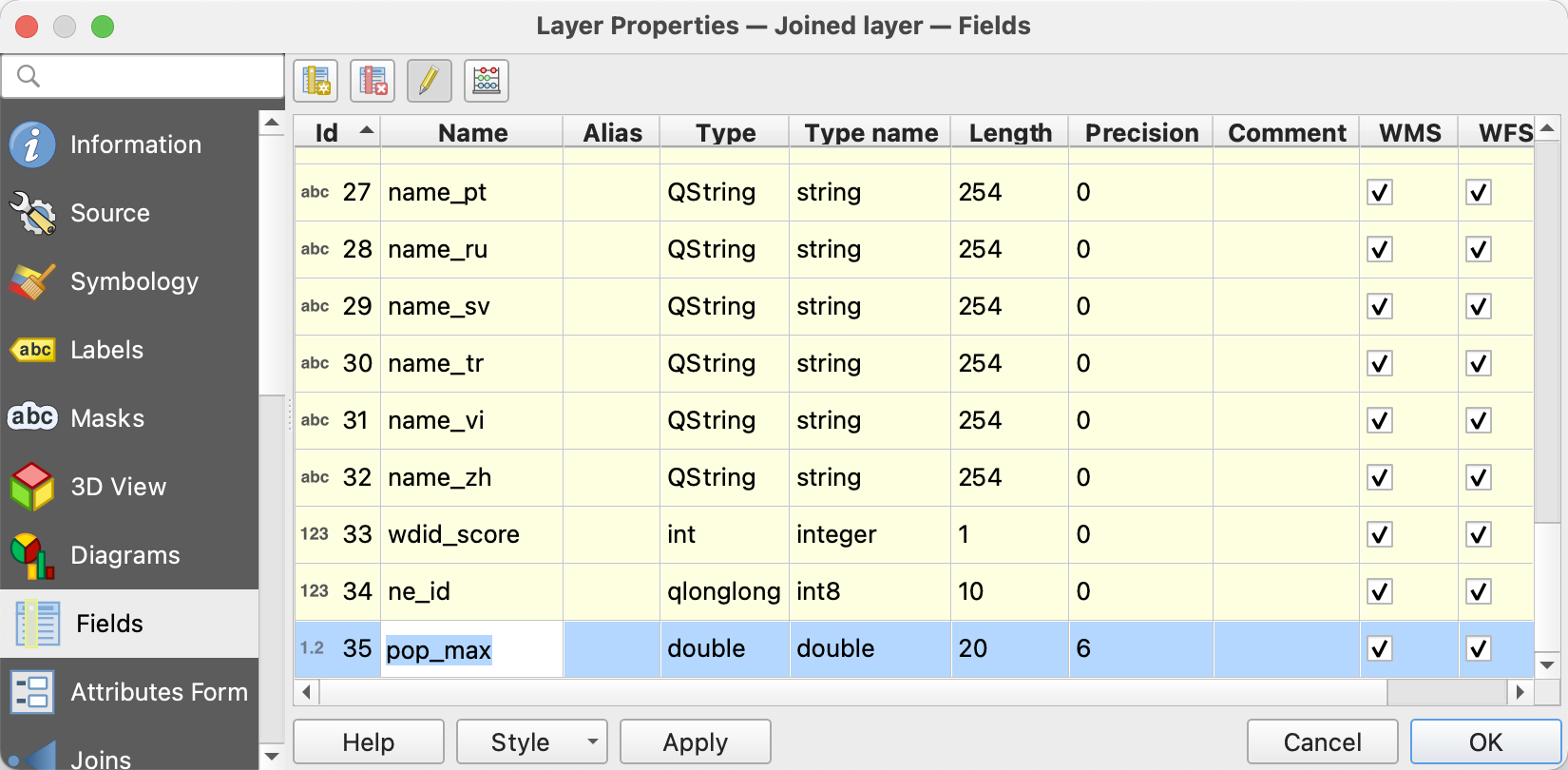Open the Style button dropdown arrow

[592, 741]
